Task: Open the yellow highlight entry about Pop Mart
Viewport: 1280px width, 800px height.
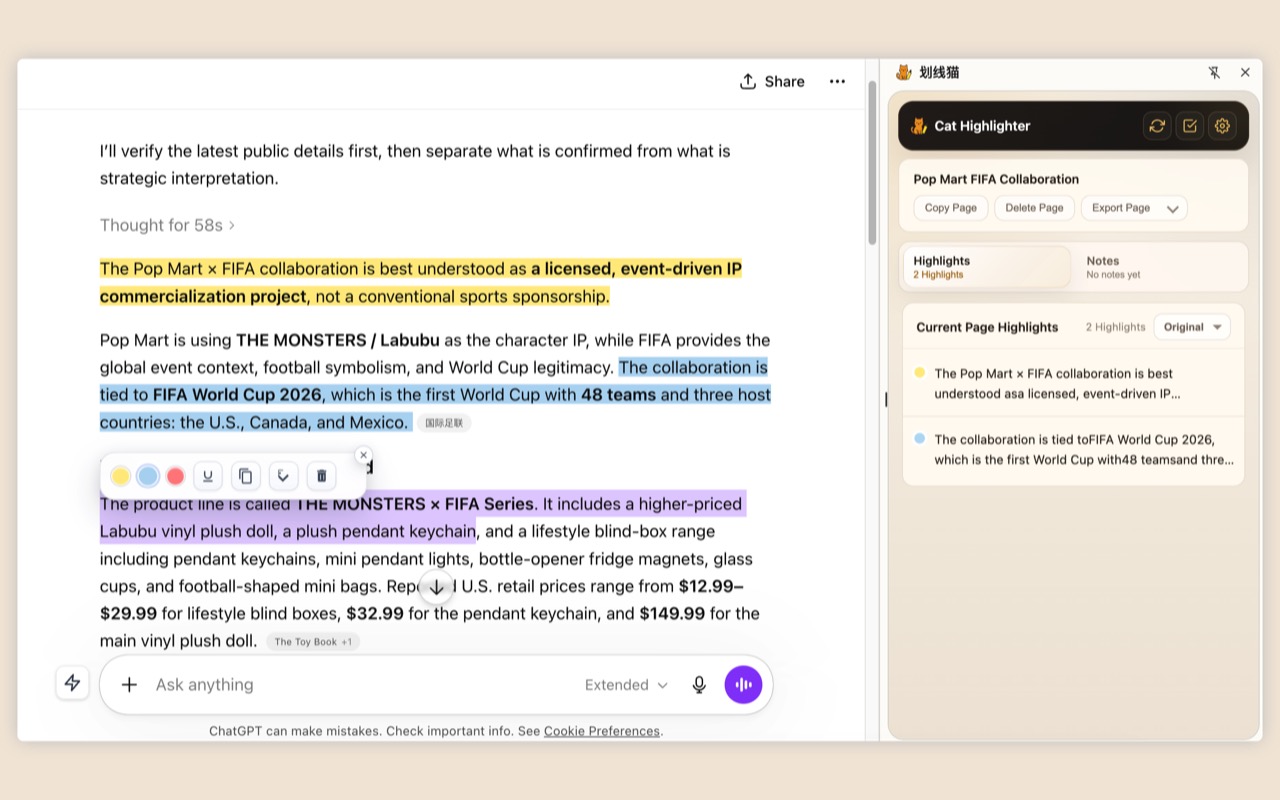Action: 1074,383
